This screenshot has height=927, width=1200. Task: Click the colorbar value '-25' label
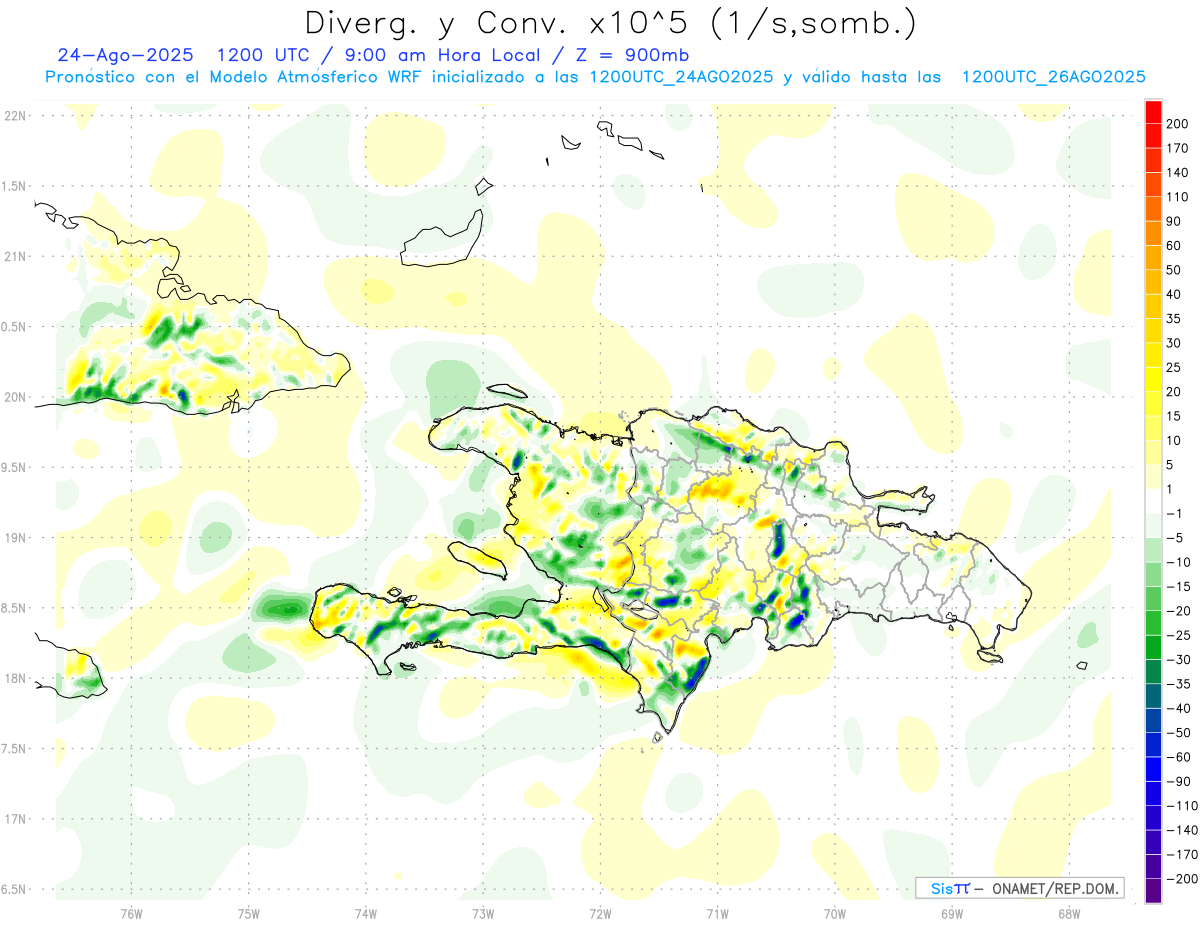(x=1177, y=636)
